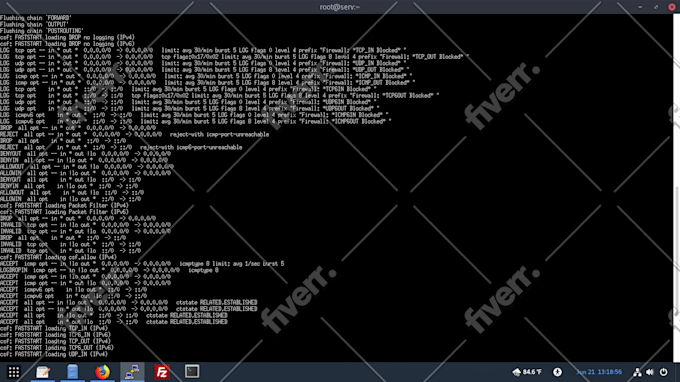Open the volume speaker tray icon
Screen dimensions: 680x382
(x=650, y=372)
